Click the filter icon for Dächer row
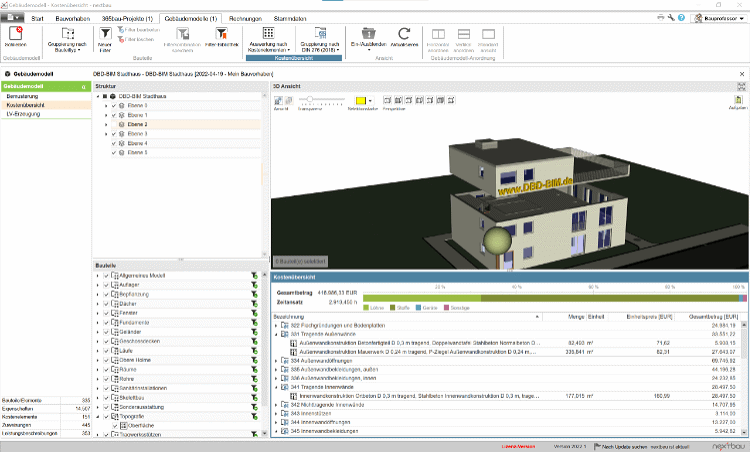Image resolution: width=750 pixels, height=452 pixels. pyautogui.click(x=254, y=304)
